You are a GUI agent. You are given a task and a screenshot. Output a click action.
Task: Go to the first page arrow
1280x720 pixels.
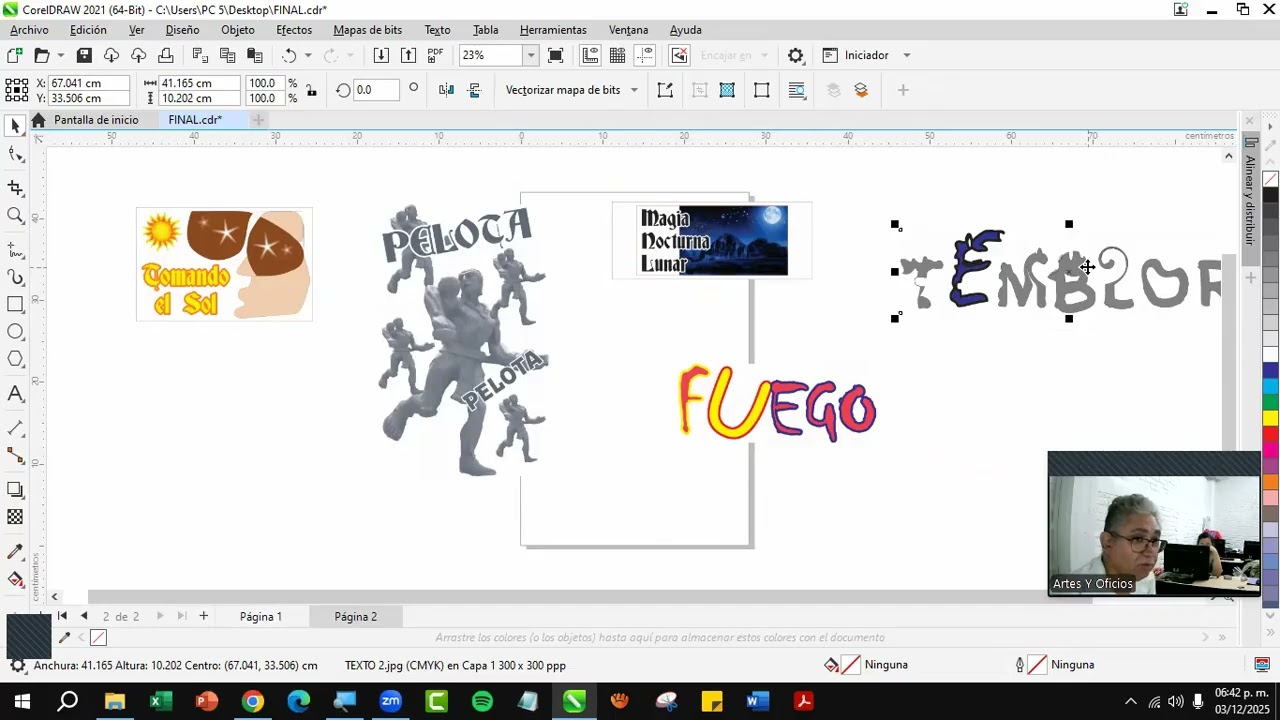(62, 616)
